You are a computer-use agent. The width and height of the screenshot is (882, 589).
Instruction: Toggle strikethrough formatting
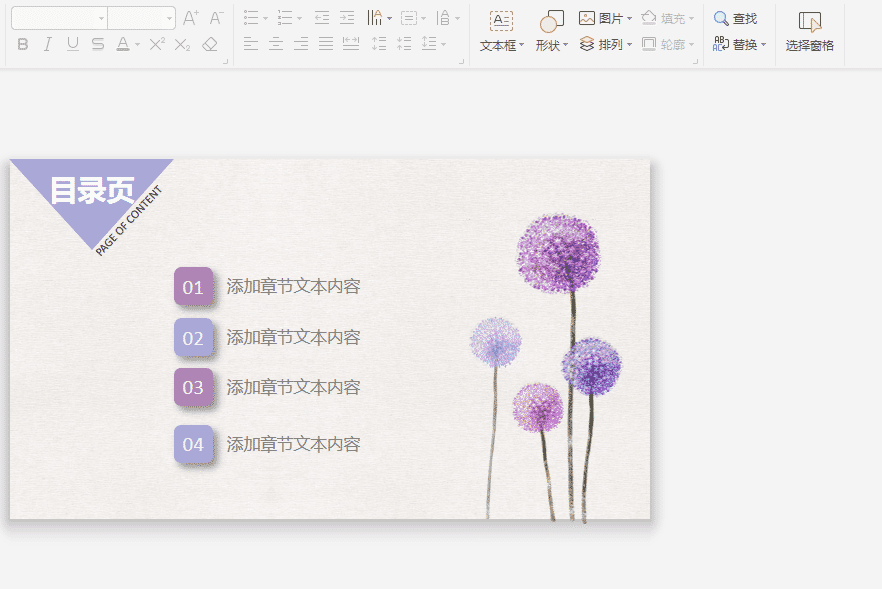point(98,44)
